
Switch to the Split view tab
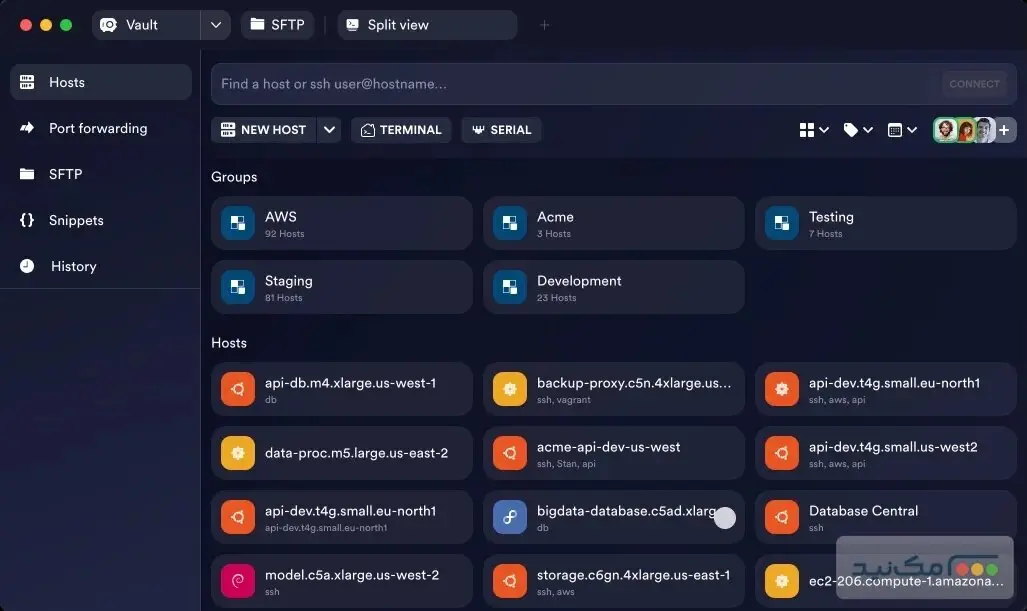click(x=426, y=25)
